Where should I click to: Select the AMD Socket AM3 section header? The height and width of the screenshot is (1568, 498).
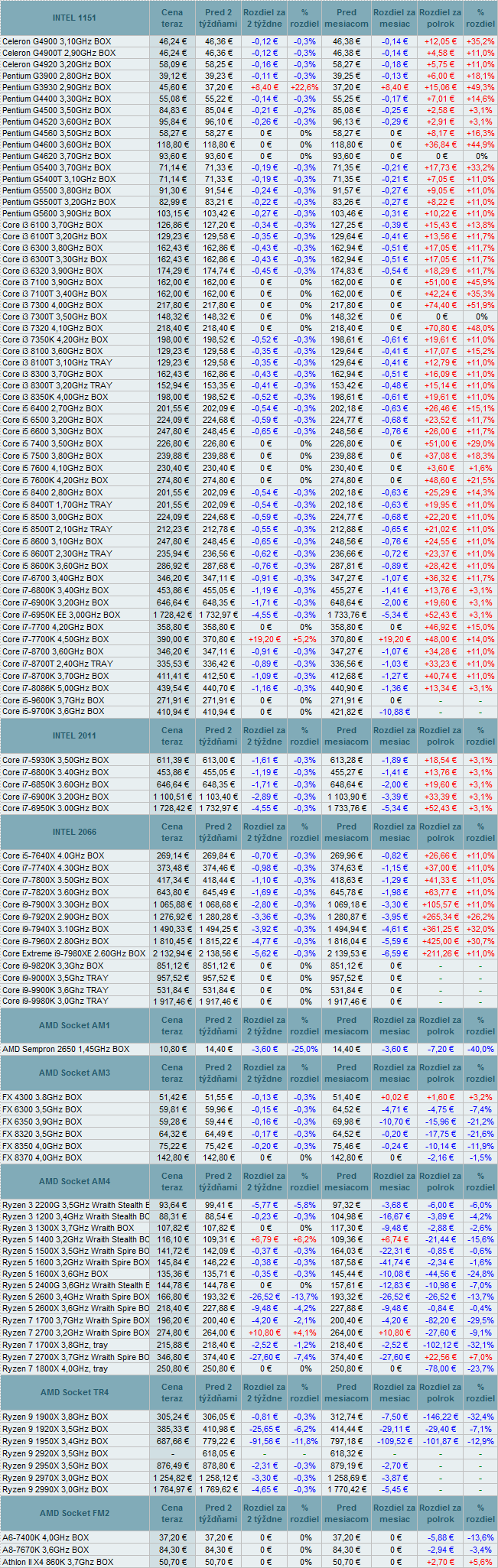click(74, 1073)
